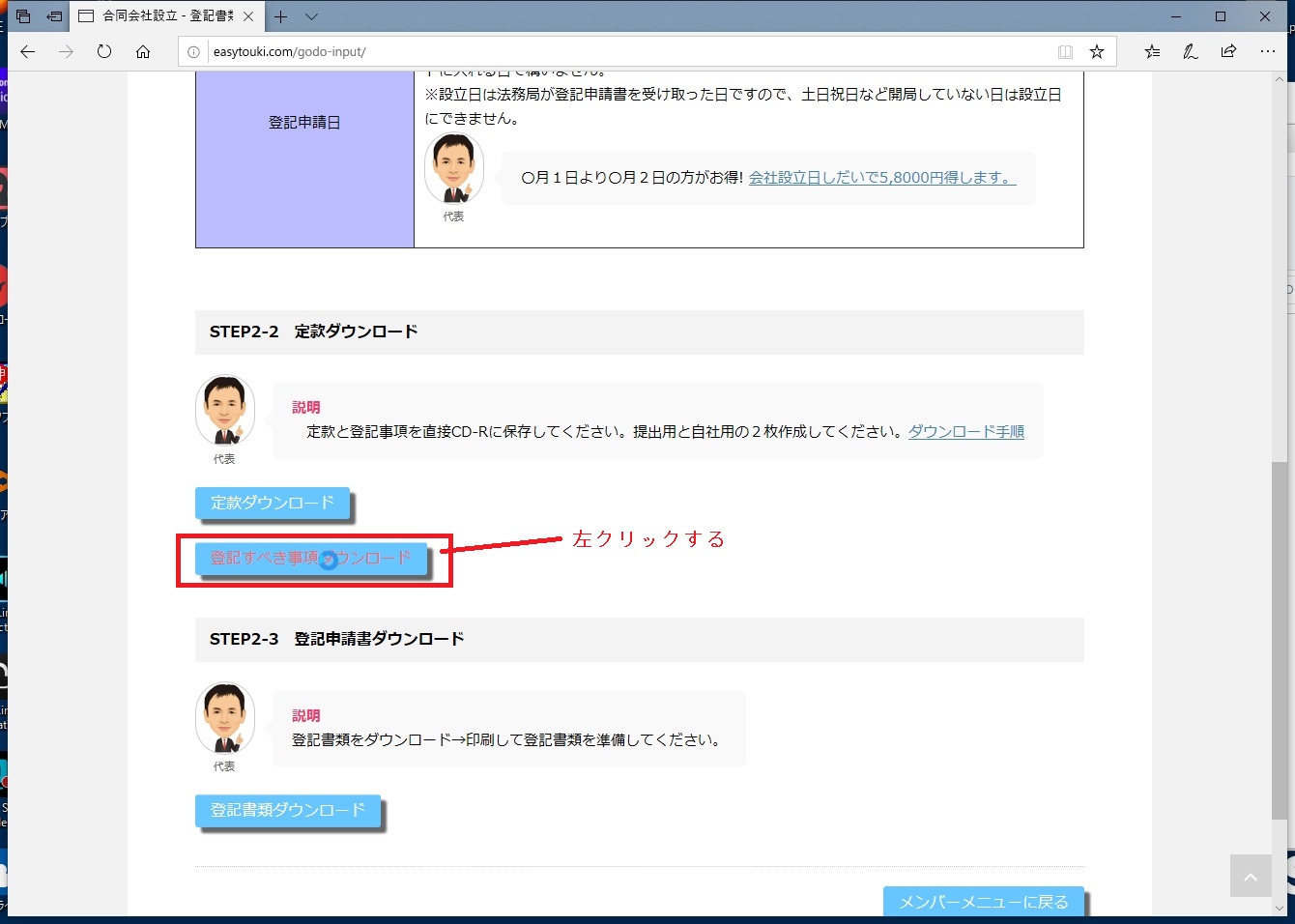Refresh the current page
The width and height of the screenshot is (1295, 924).
tap(104, 52)
